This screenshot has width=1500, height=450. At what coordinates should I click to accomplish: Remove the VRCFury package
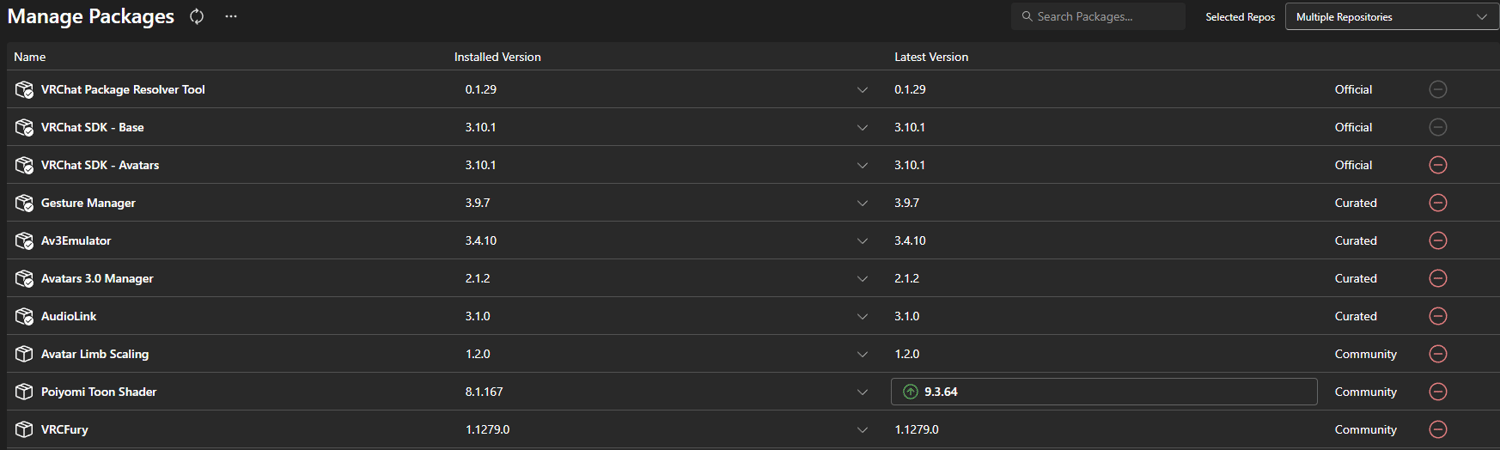tap(1438, 430)
